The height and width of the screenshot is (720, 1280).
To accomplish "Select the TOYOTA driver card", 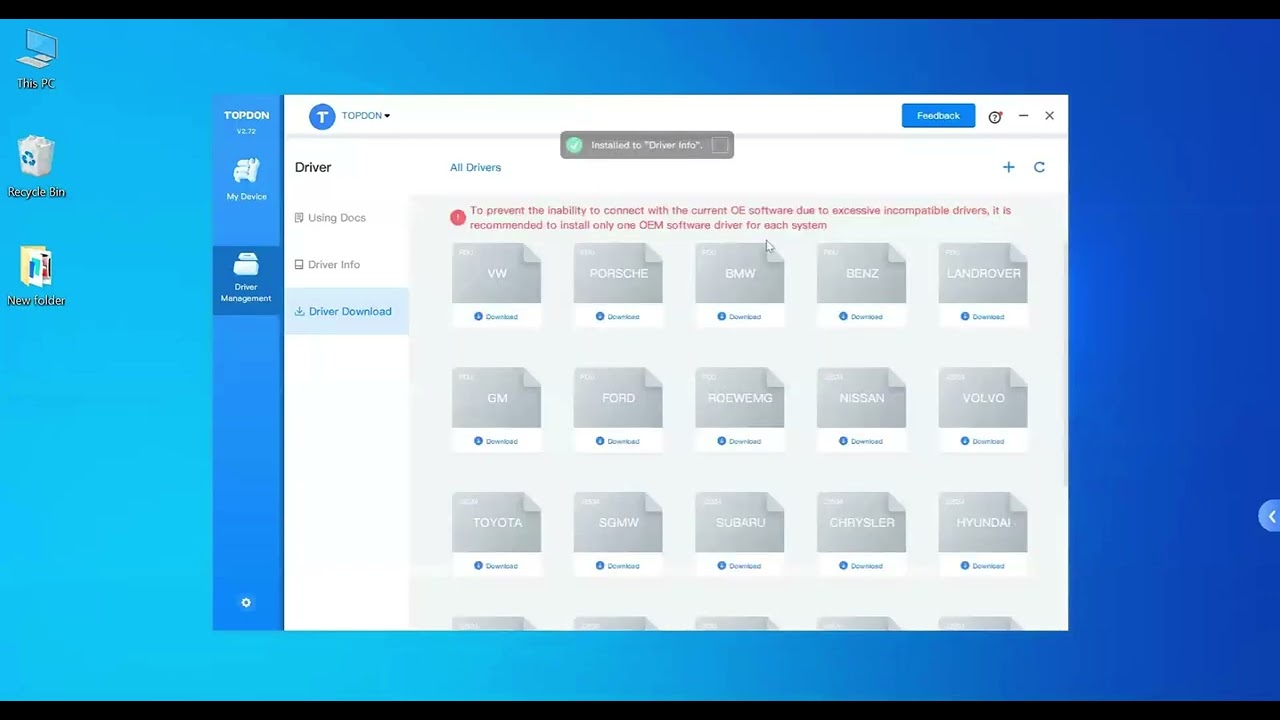I will click(x=497, y=522).
